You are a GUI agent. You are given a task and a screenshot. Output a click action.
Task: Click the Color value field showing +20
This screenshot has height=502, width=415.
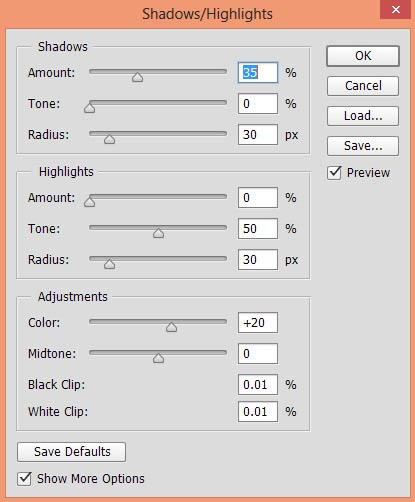click(x=258, y=323)
